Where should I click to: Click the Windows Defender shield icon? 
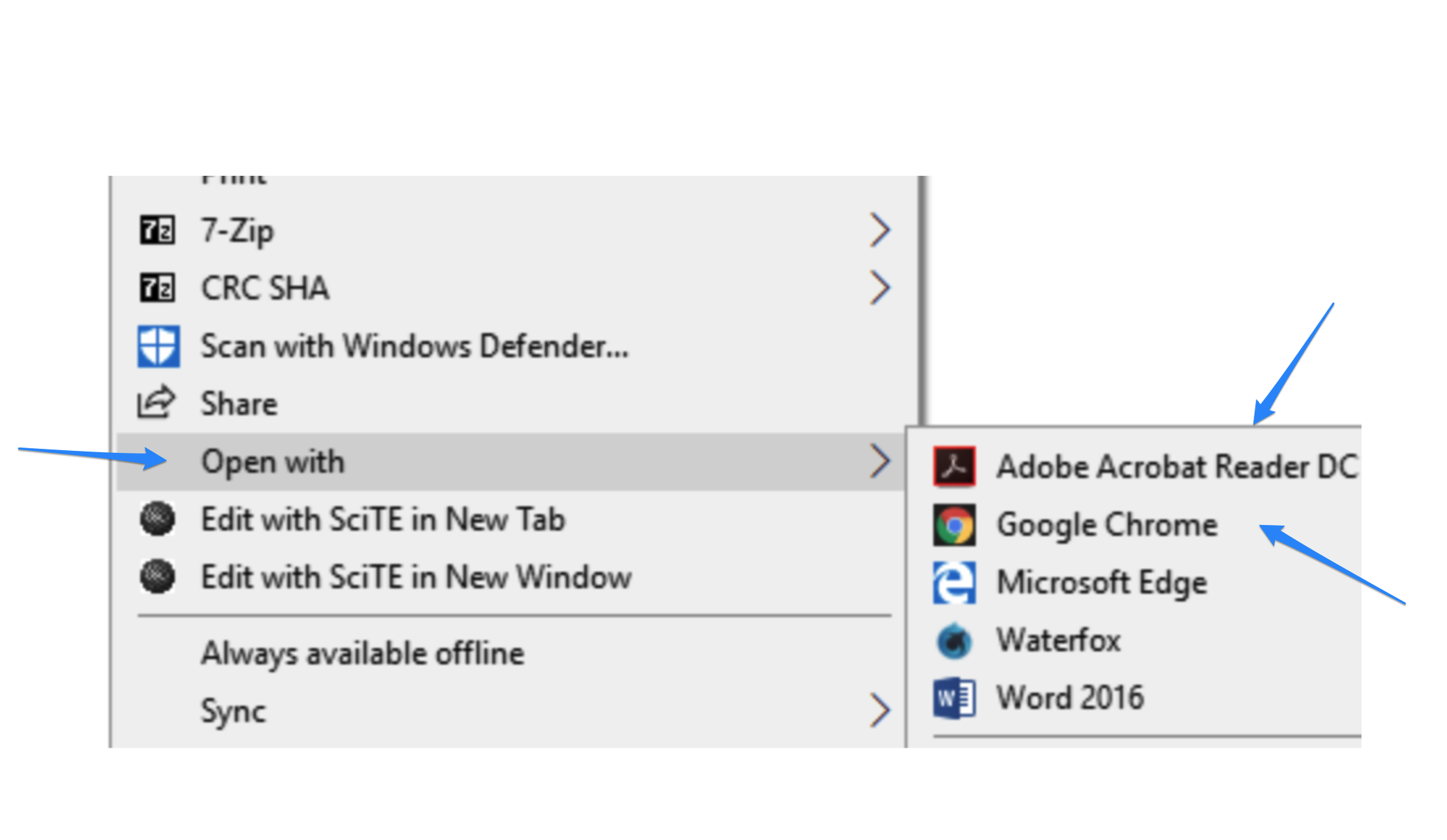[x=158, y=345]
